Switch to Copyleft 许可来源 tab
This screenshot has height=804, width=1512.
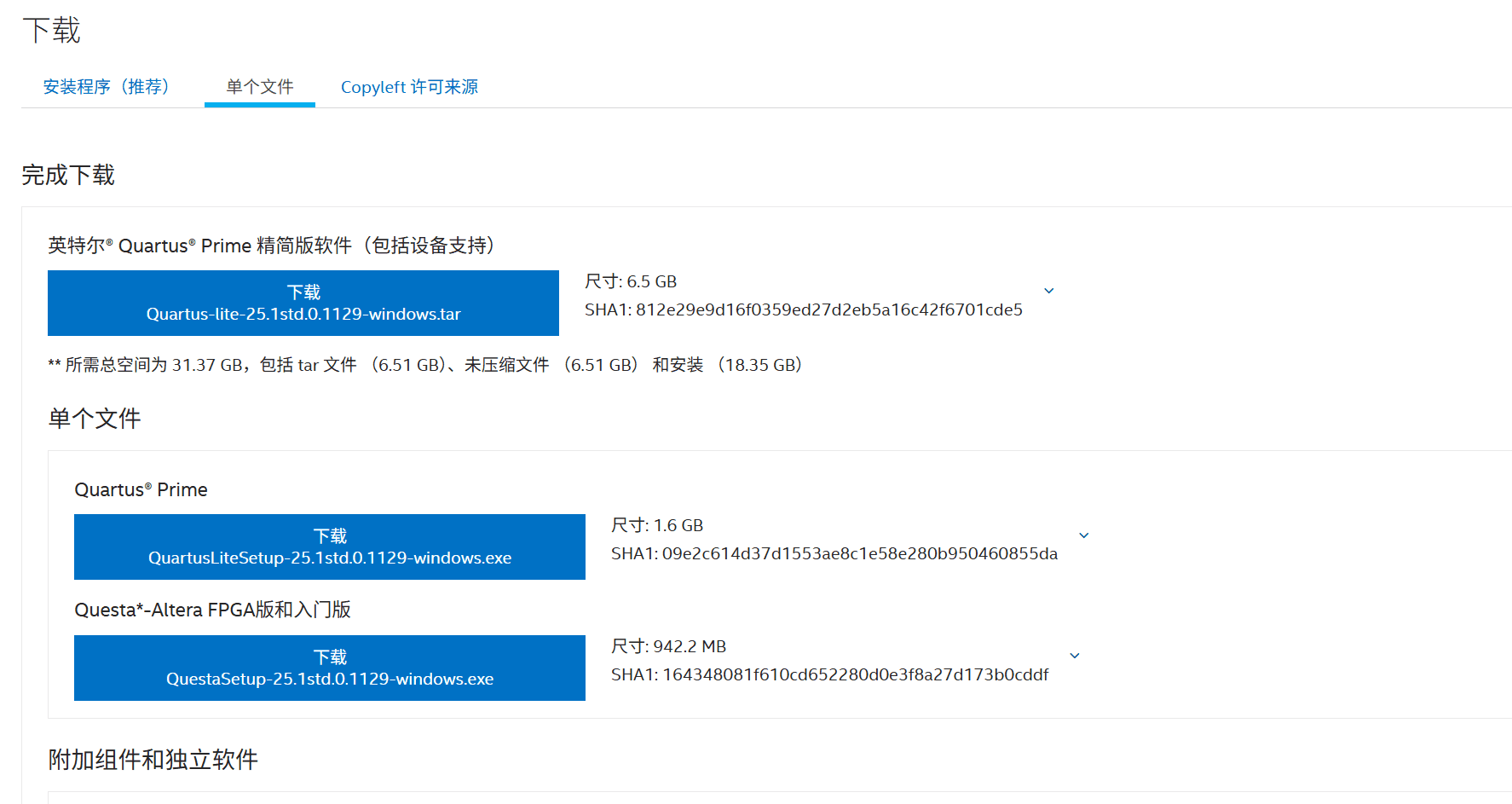tap(409, 87)
